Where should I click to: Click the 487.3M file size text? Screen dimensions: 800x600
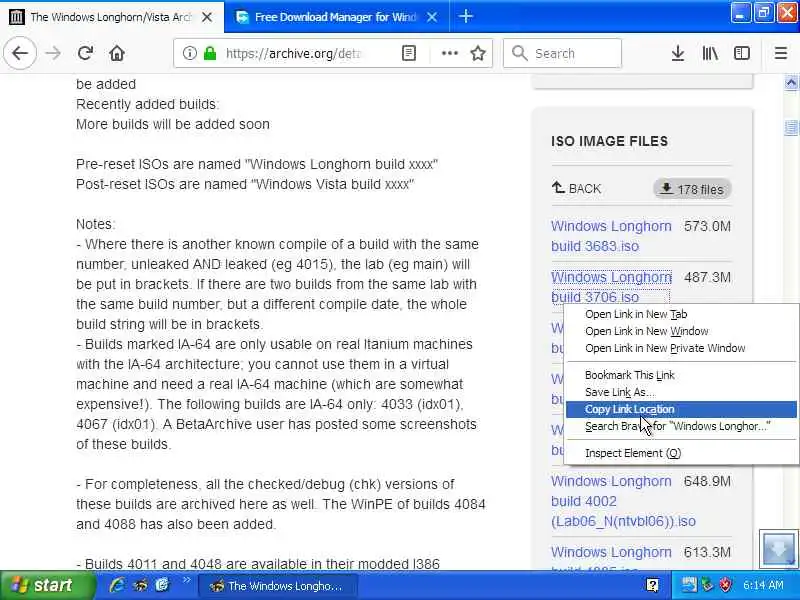[x=707, y=277]
